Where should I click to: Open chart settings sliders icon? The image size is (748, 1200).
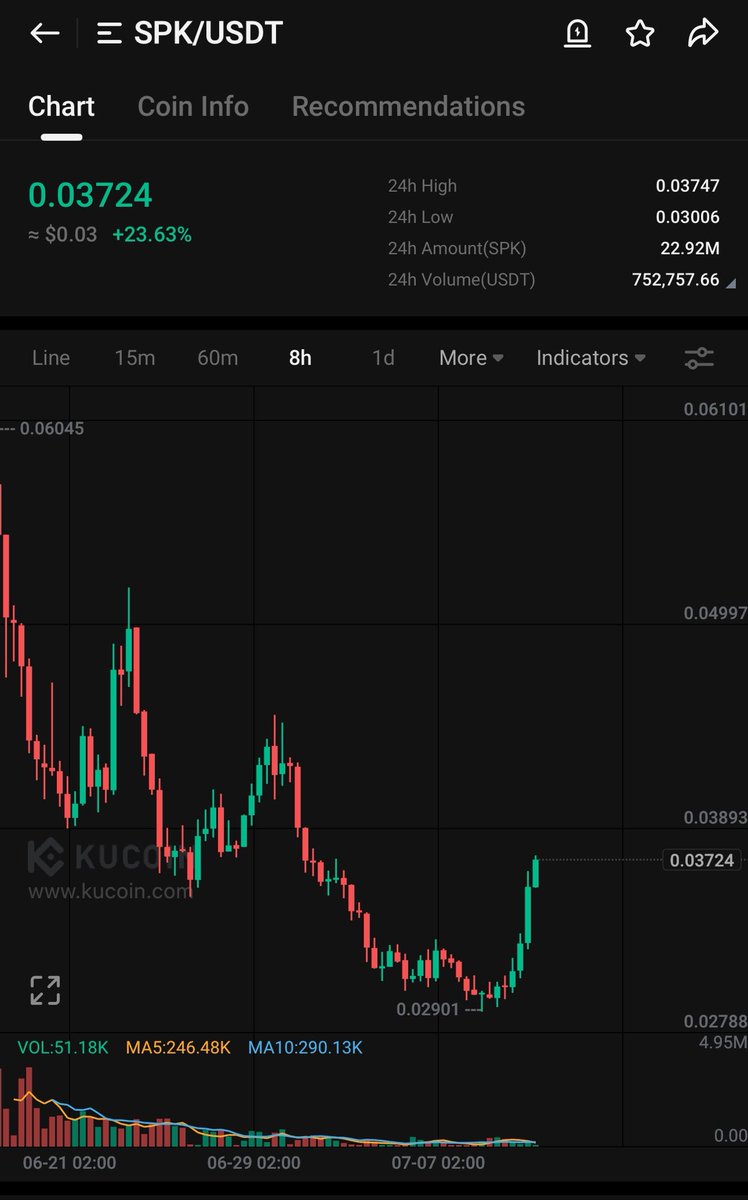pyautogui.click(x=699, y=358)
